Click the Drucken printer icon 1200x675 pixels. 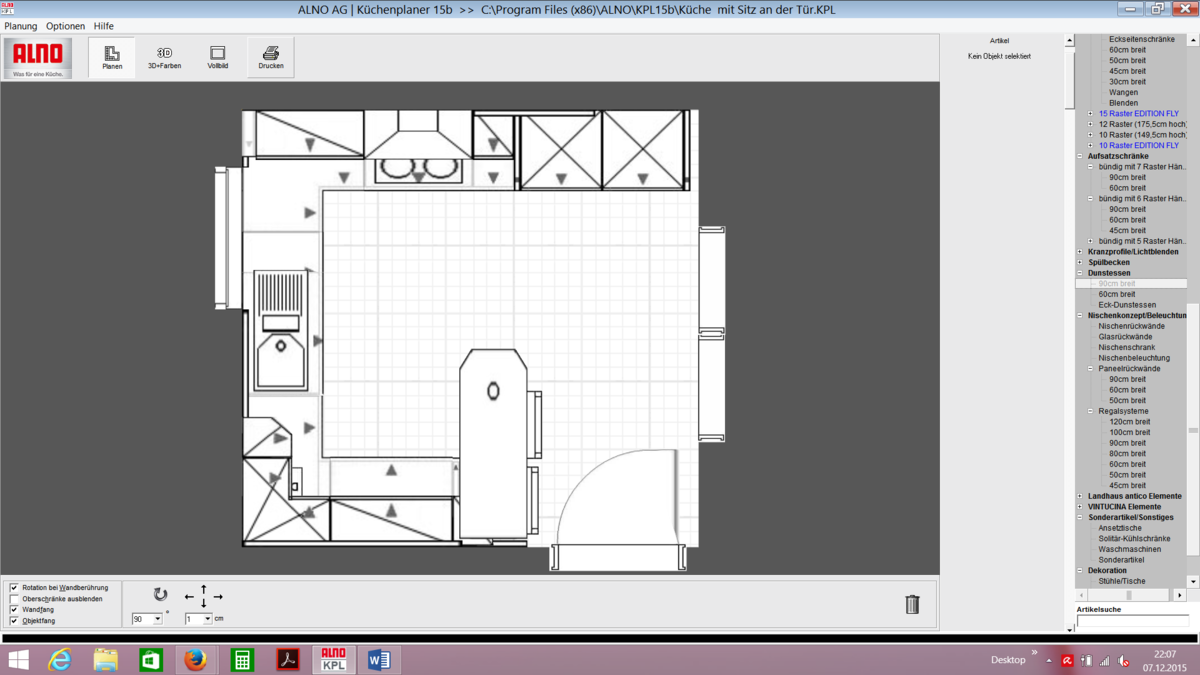coord(270,58)
